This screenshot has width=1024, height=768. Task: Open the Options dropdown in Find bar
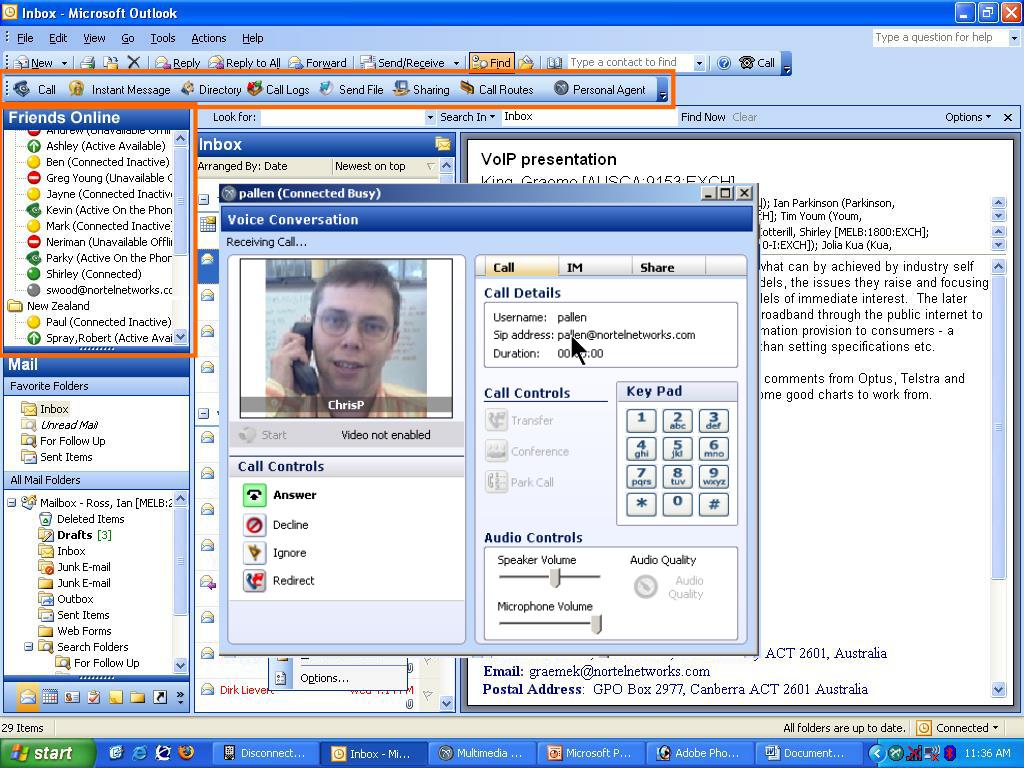click(968, 117)
